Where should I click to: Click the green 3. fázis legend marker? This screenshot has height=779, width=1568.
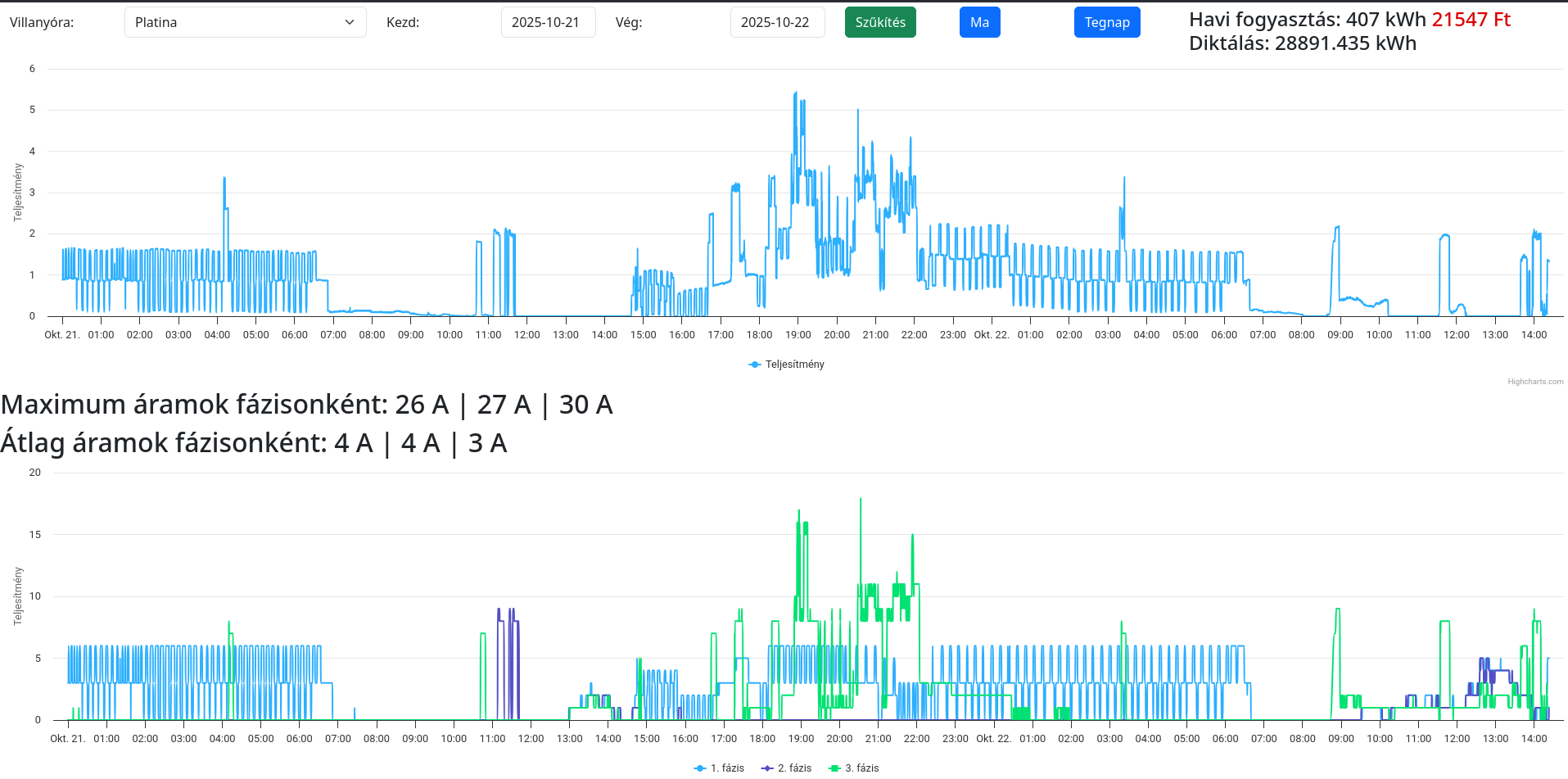click(x=834, y=768)
